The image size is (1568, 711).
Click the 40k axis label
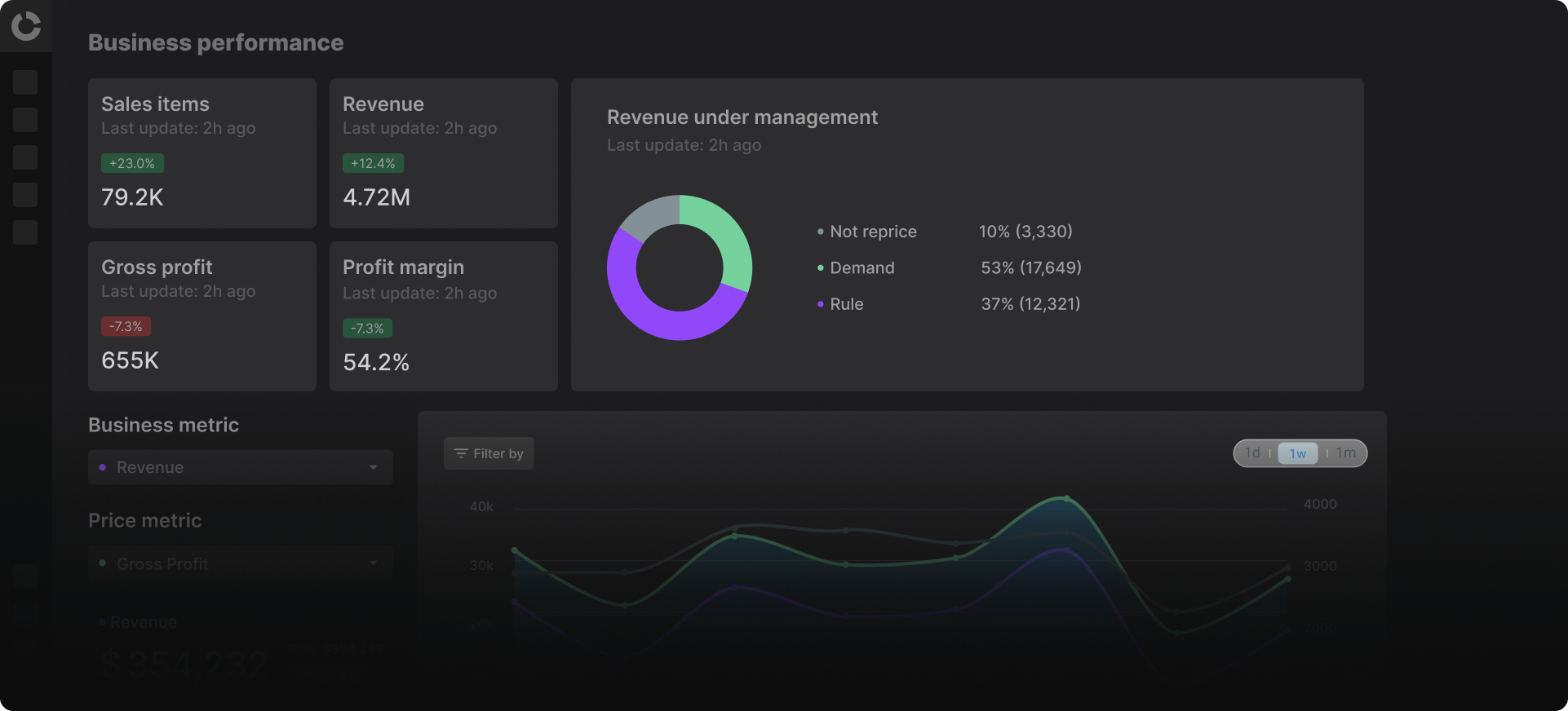[x=481, y=507]
